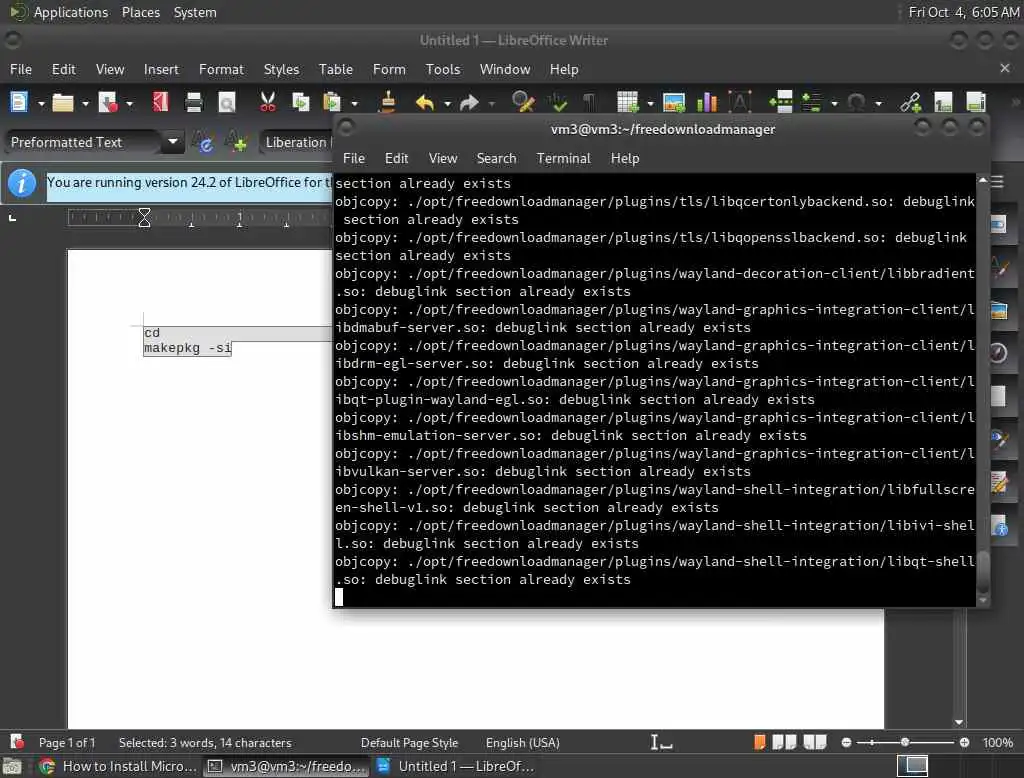Open the Styles menu in Writer
This screenshot has width=1024, height=778.
pos(281,69)
